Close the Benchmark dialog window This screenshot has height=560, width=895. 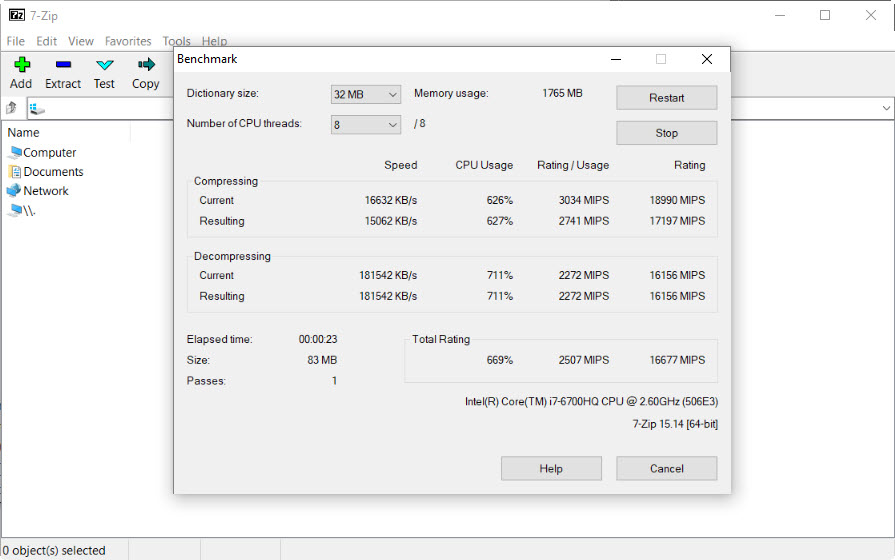tap(707, 59)
